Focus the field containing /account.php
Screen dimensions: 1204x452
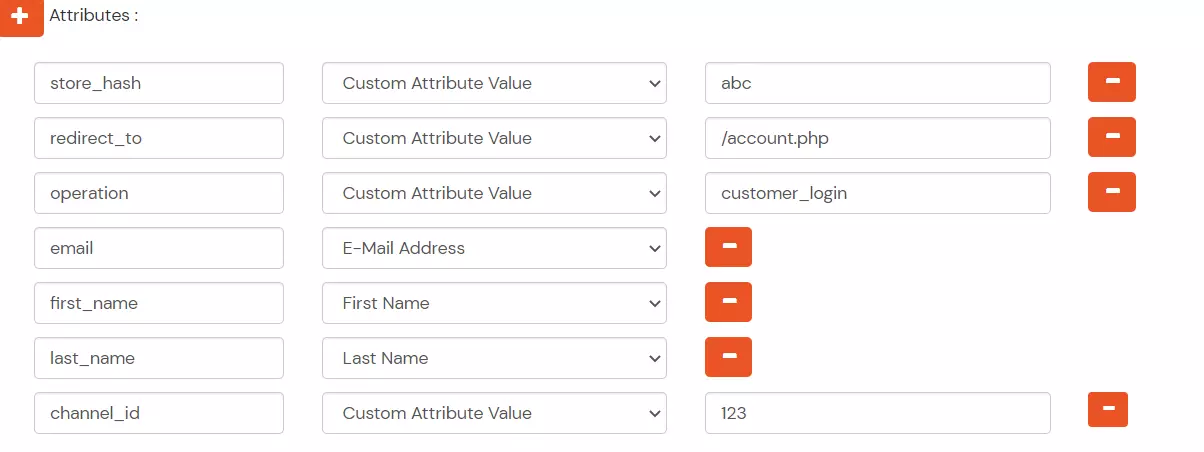point(877,138)
